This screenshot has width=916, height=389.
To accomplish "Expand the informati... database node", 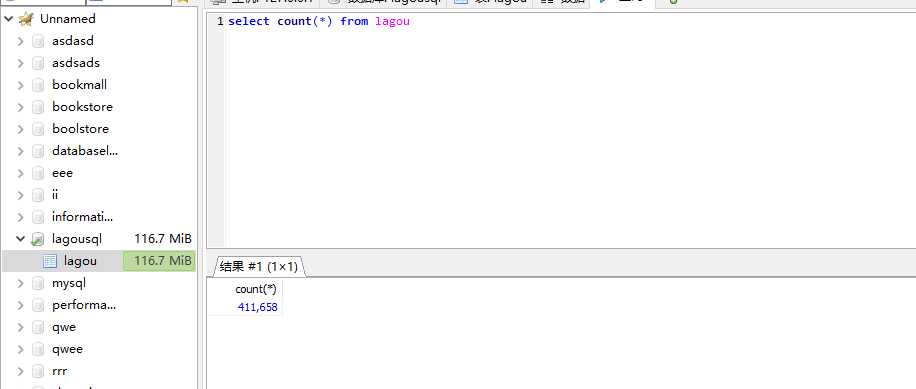I will 20,217.
